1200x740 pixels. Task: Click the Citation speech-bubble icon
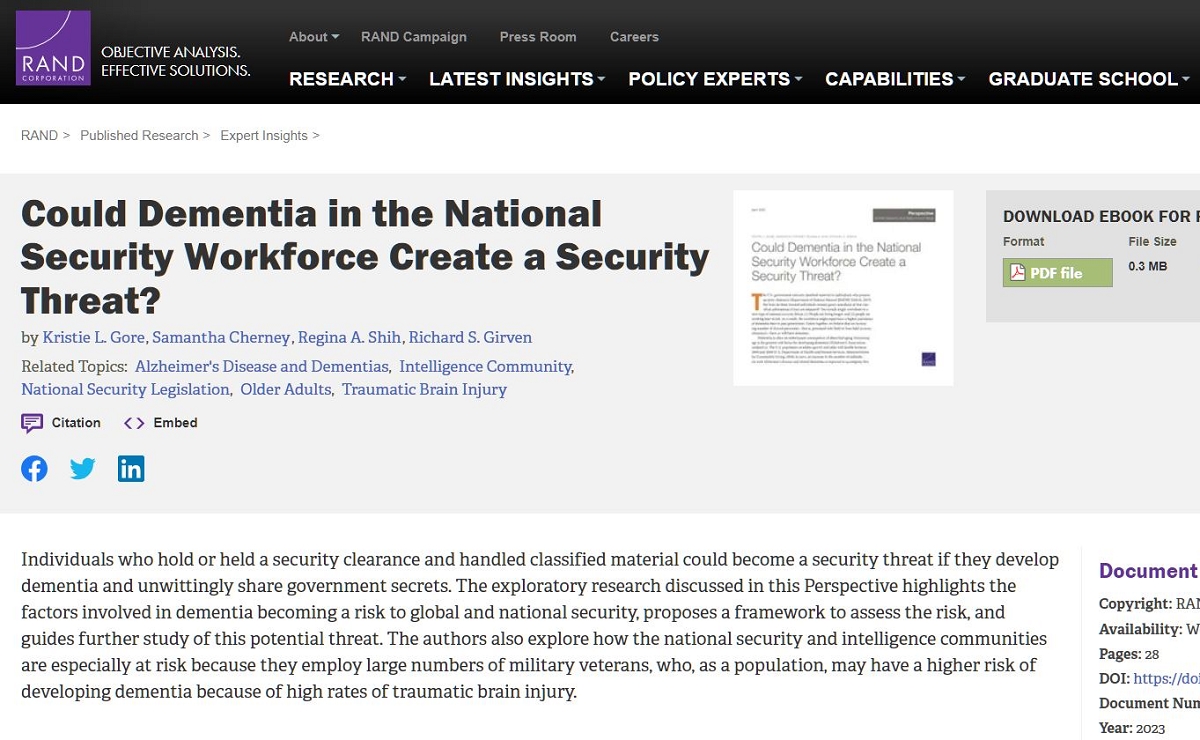click(x=32, y=423)
